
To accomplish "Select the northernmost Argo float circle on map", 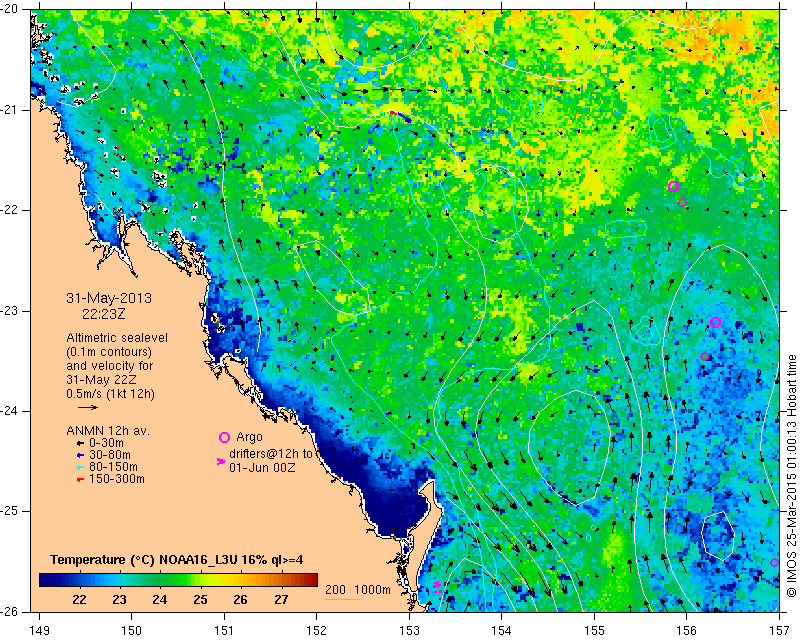I will pyautogui.click(x=673, y=186).
